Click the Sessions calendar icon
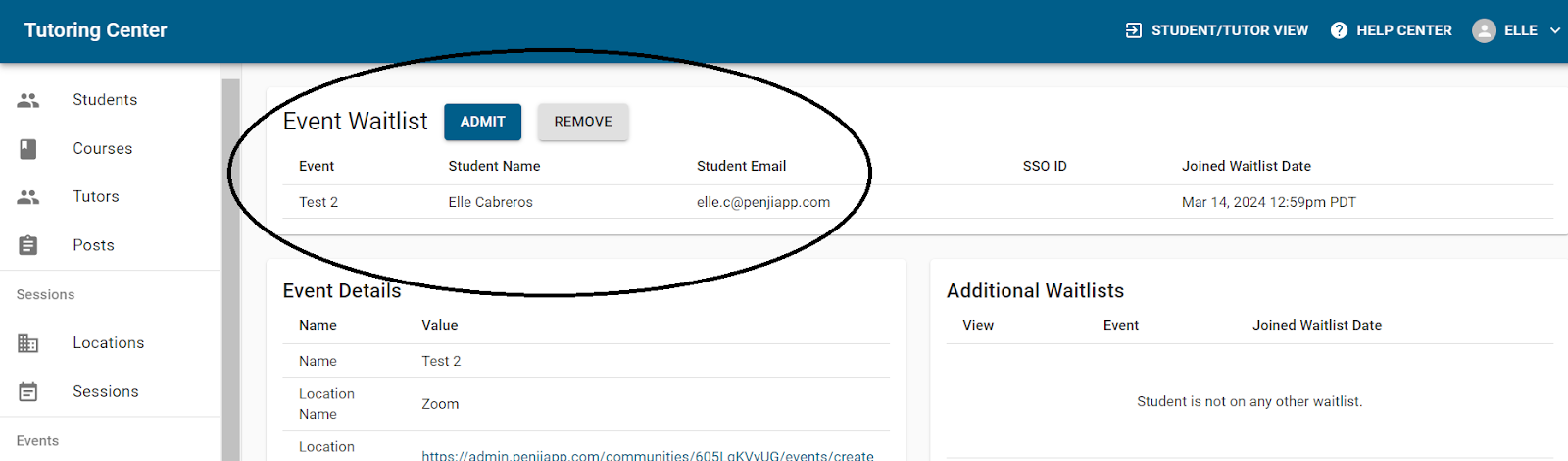The image size is (1568, 461). tap(28, 392)
